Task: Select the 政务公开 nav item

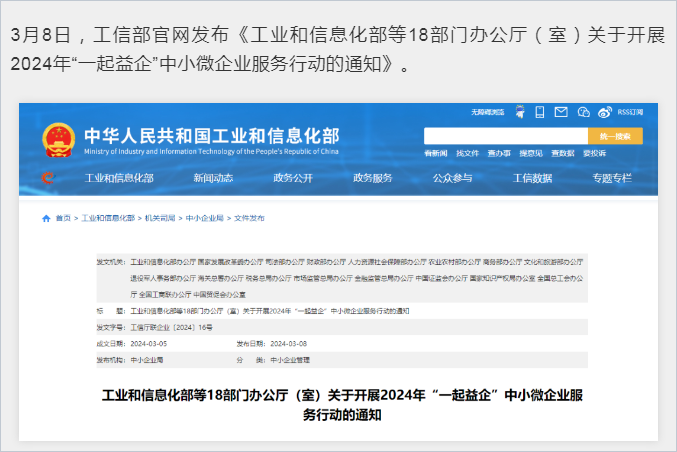Action: point(293,178)
